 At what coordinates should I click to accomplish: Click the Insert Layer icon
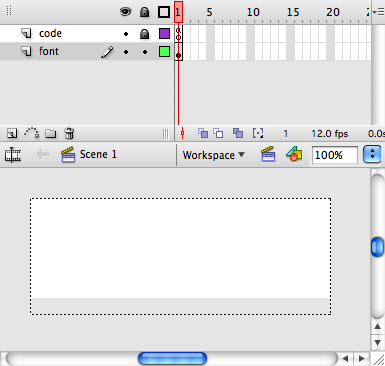point(12,134)
